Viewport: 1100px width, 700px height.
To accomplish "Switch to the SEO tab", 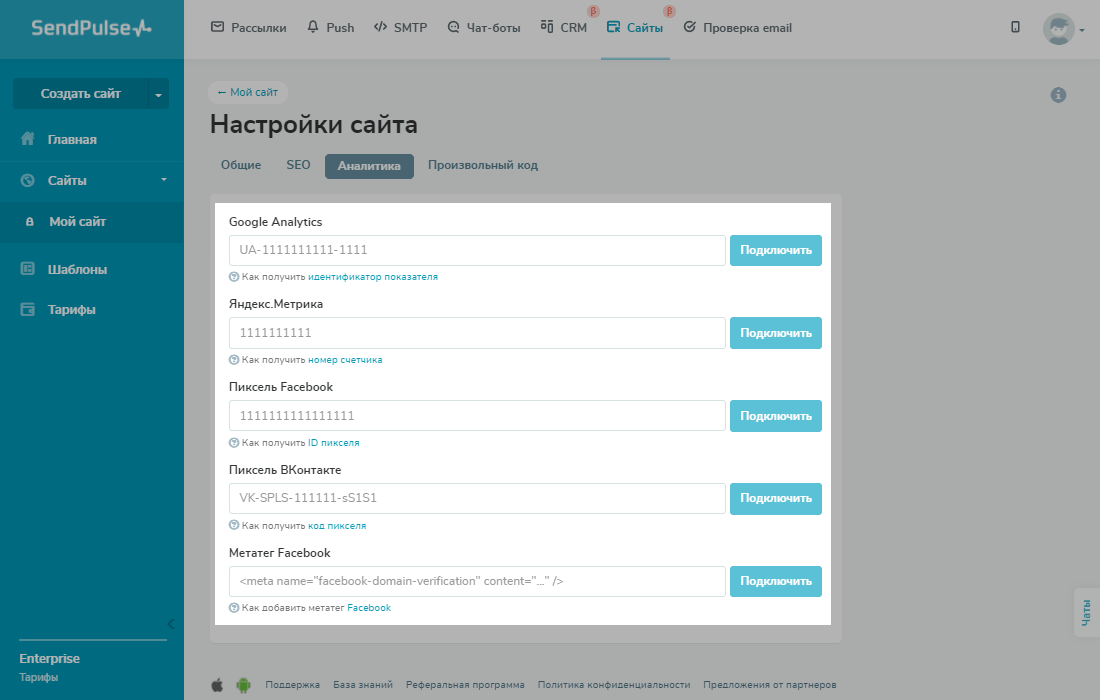I will (x=298, y=165).
